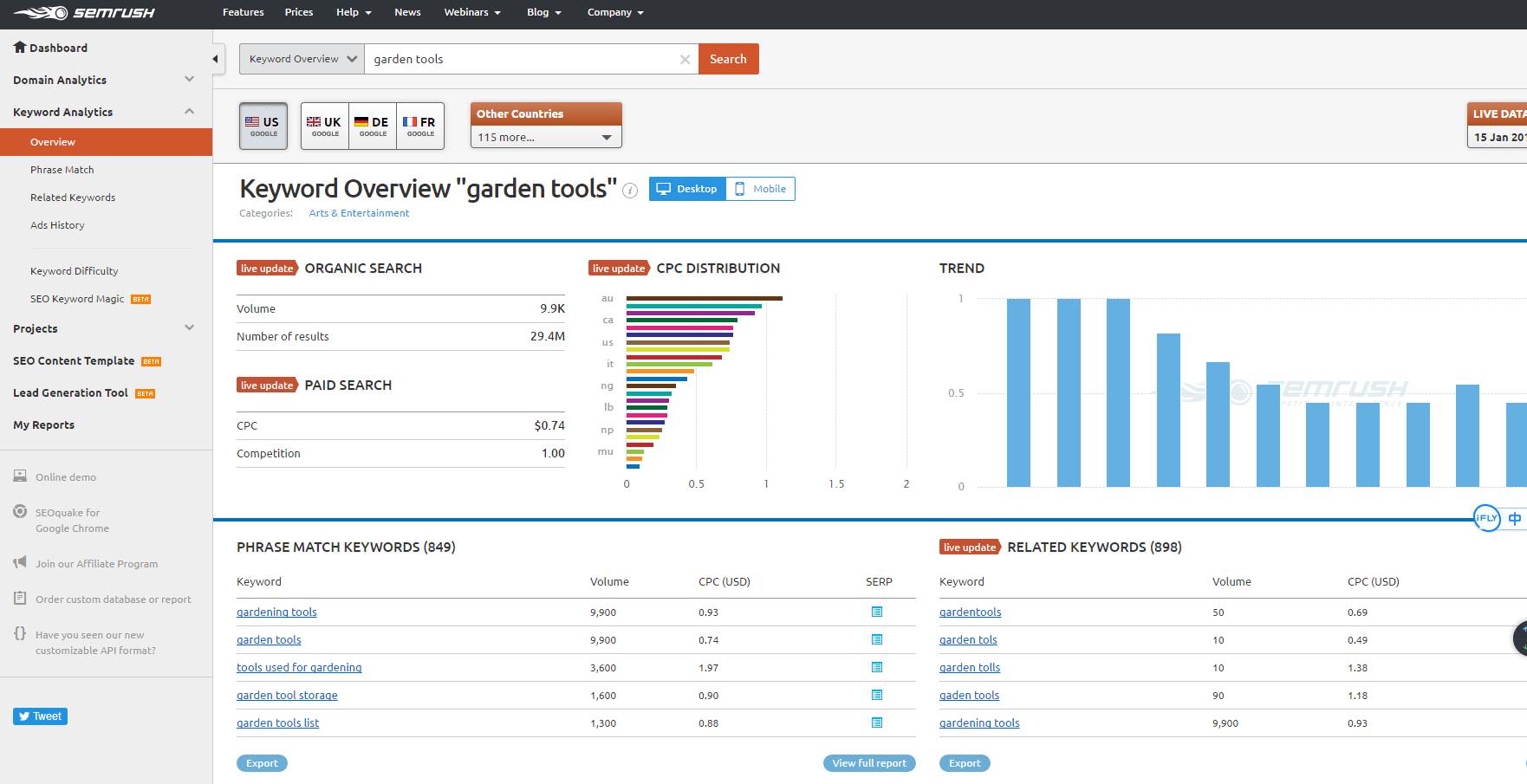Open News page
This screenshot has height=784, width=1527.
coord(407,12)
